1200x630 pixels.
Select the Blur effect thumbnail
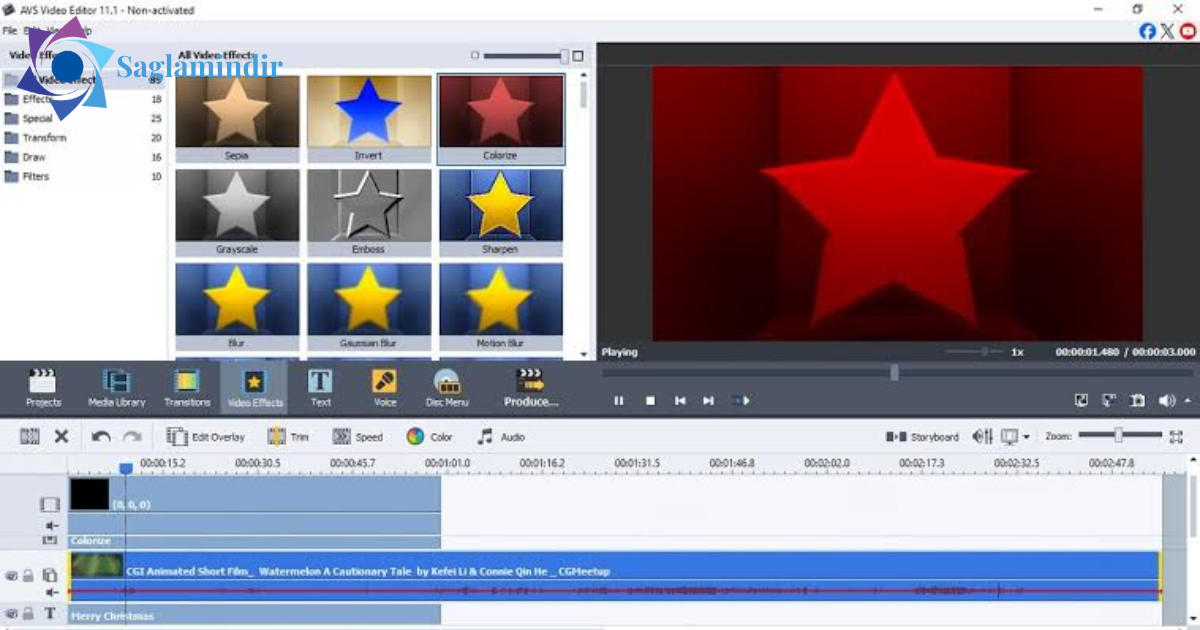point(237,306)
